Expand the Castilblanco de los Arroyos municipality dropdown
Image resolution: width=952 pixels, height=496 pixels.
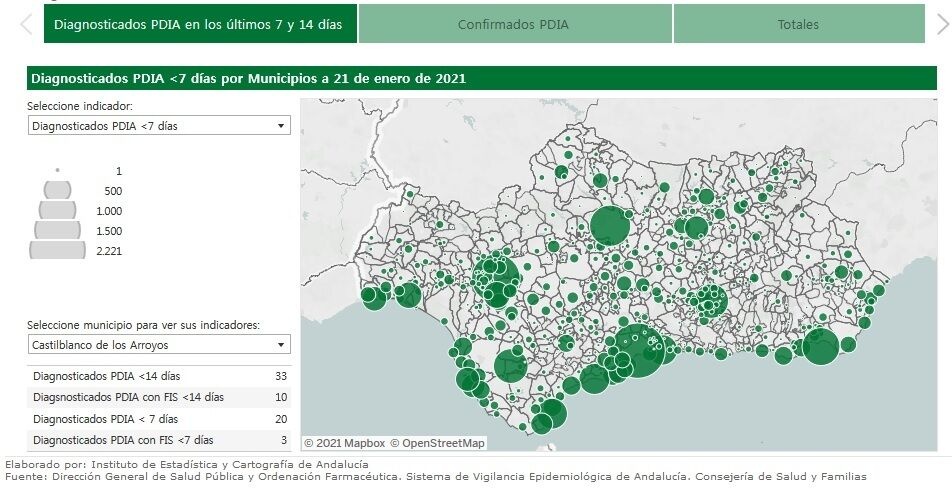[x=159, y=345]
